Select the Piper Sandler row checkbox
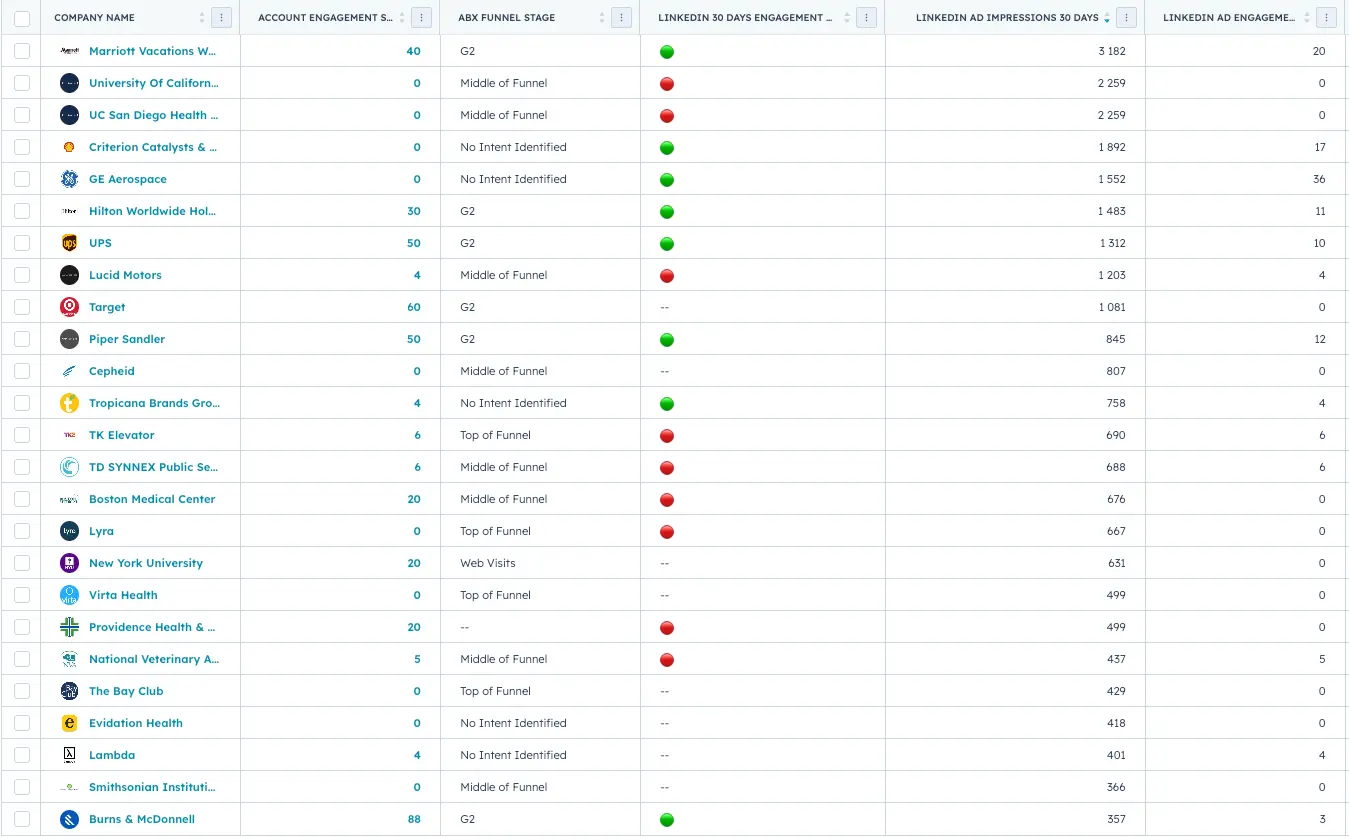Viewport: 1349px width, 839px height. pyautogui.click(x=22, y=339)
